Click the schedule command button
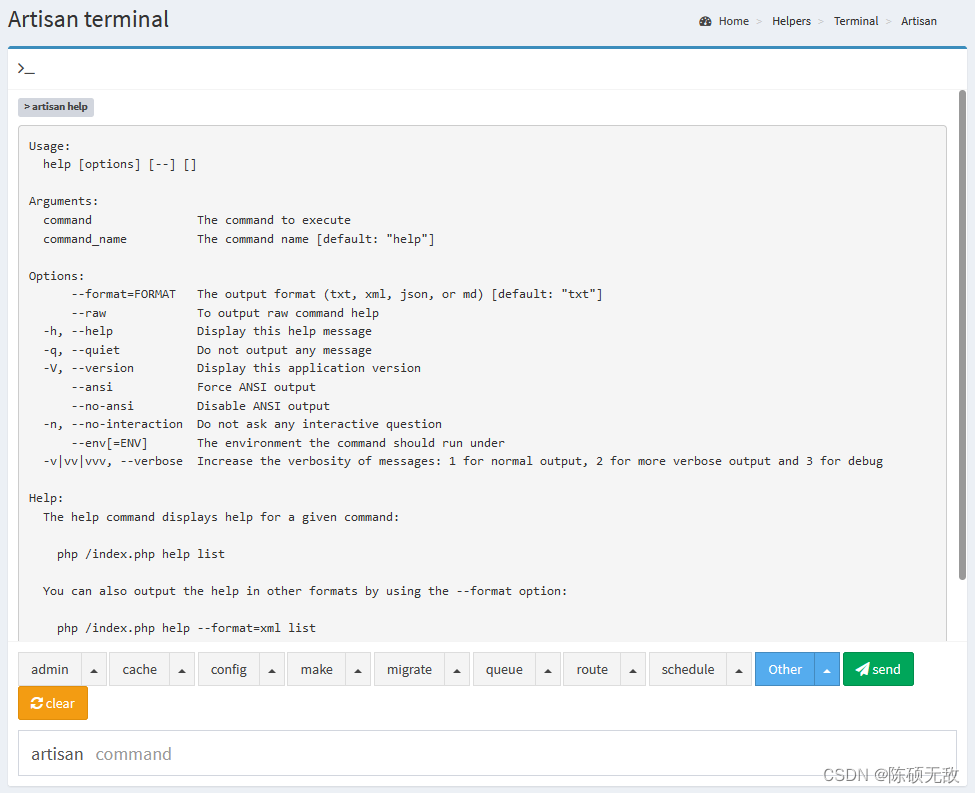The height and width of the screenshot is (793, 975). coord(688,669)
